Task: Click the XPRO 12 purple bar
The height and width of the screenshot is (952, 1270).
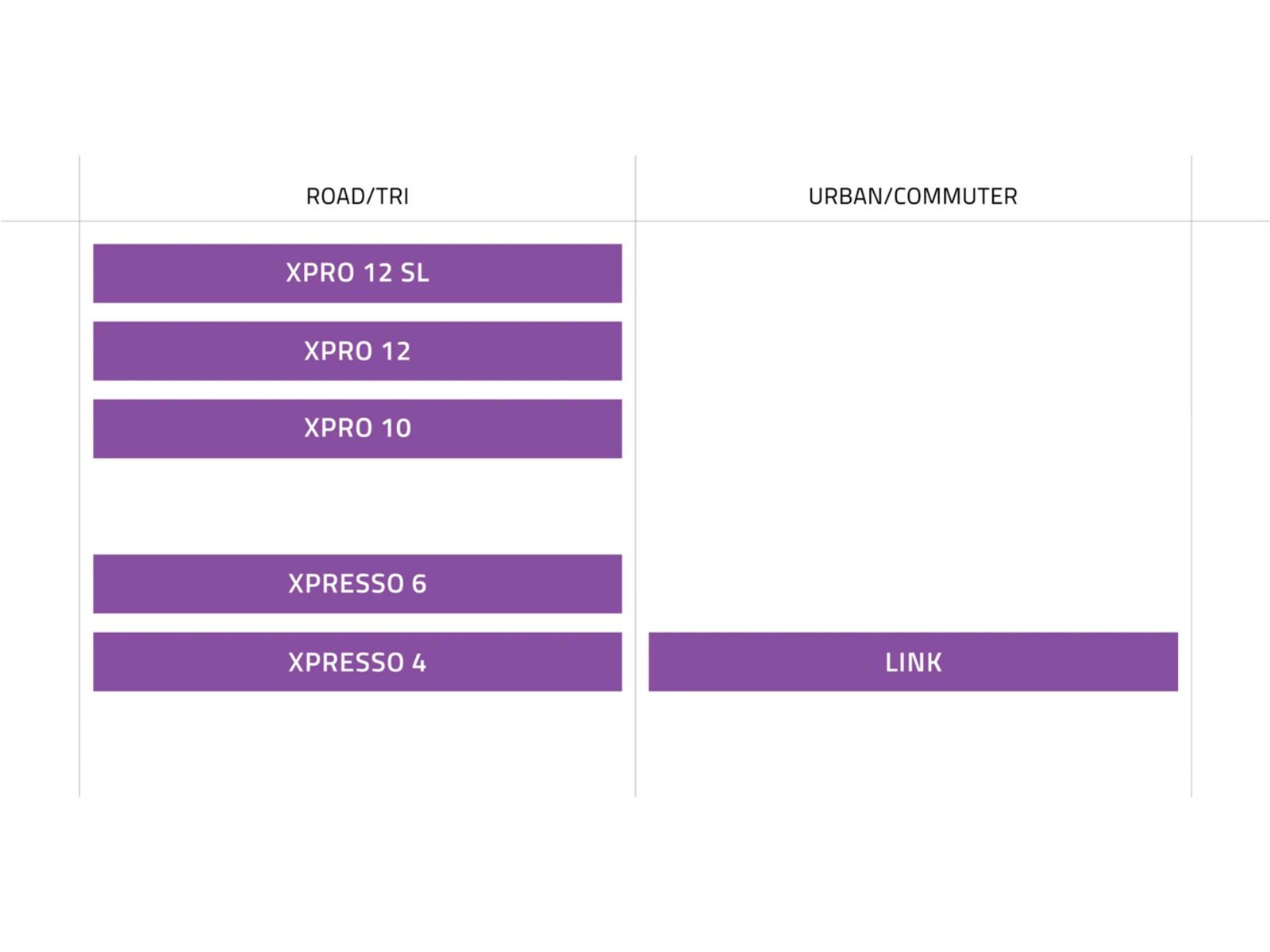Action: [x=357, y=351]
